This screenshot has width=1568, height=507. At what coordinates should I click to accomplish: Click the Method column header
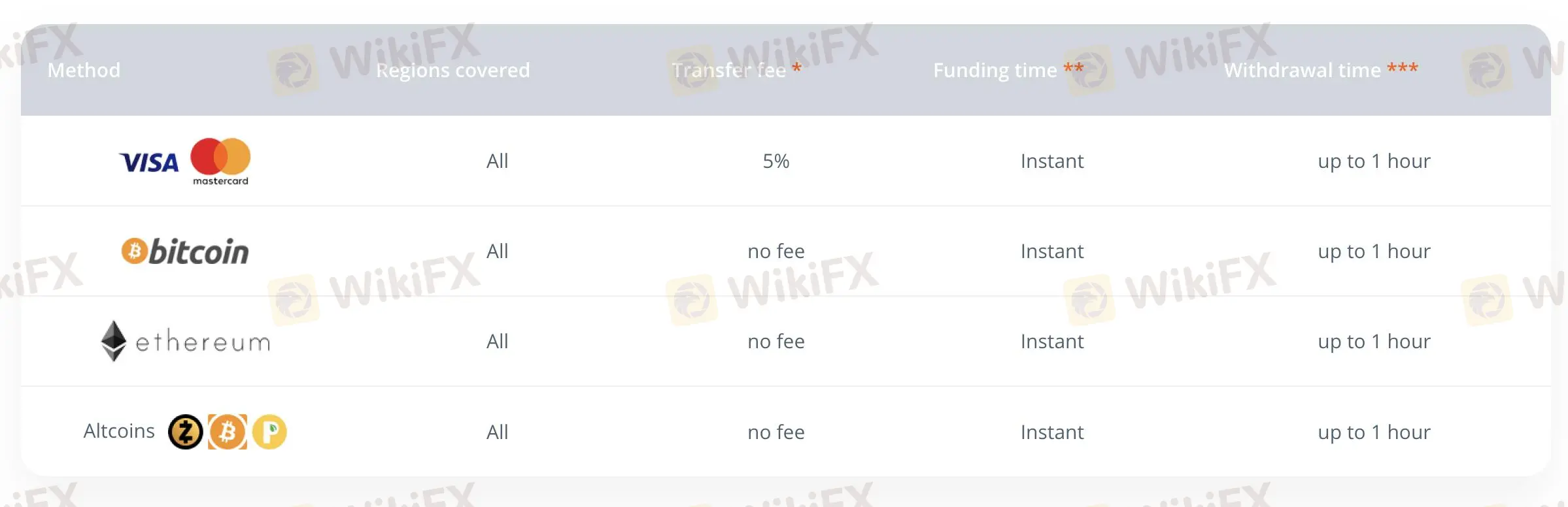(x=84, y=70)
